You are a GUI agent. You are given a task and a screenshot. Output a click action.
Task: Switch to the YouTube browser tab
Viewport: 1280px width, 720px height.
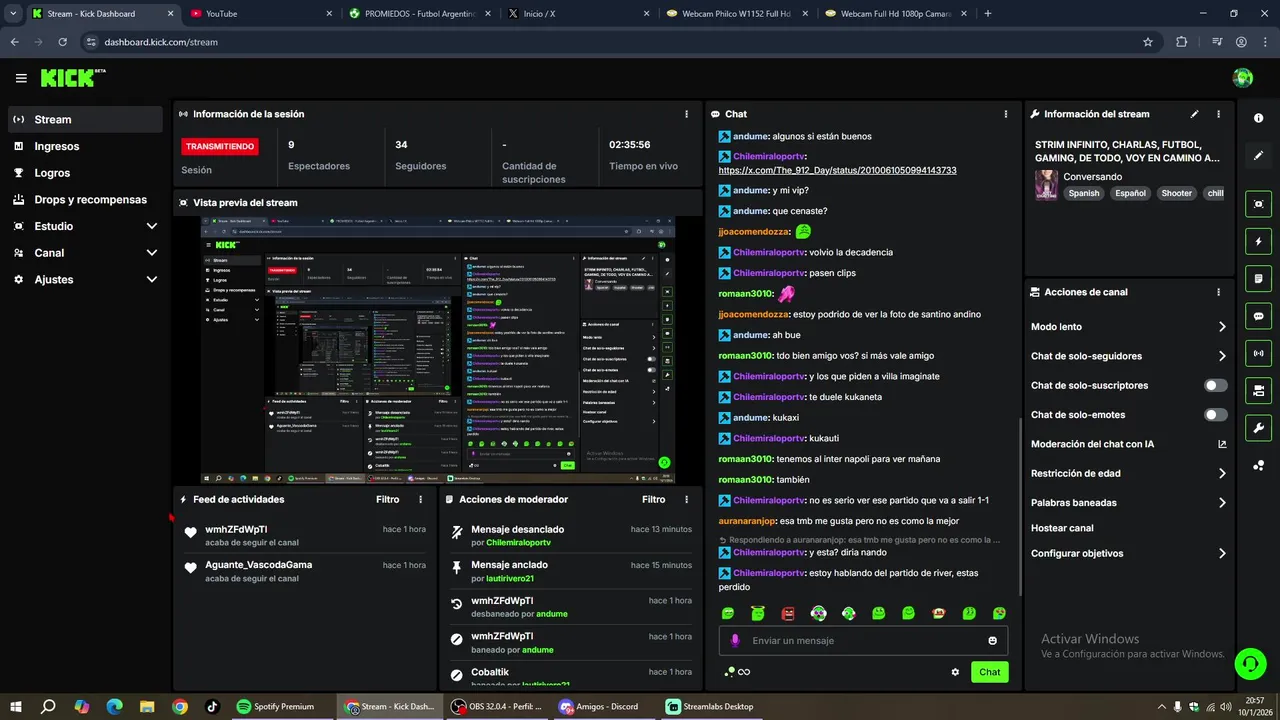click(x=260, y=14)
